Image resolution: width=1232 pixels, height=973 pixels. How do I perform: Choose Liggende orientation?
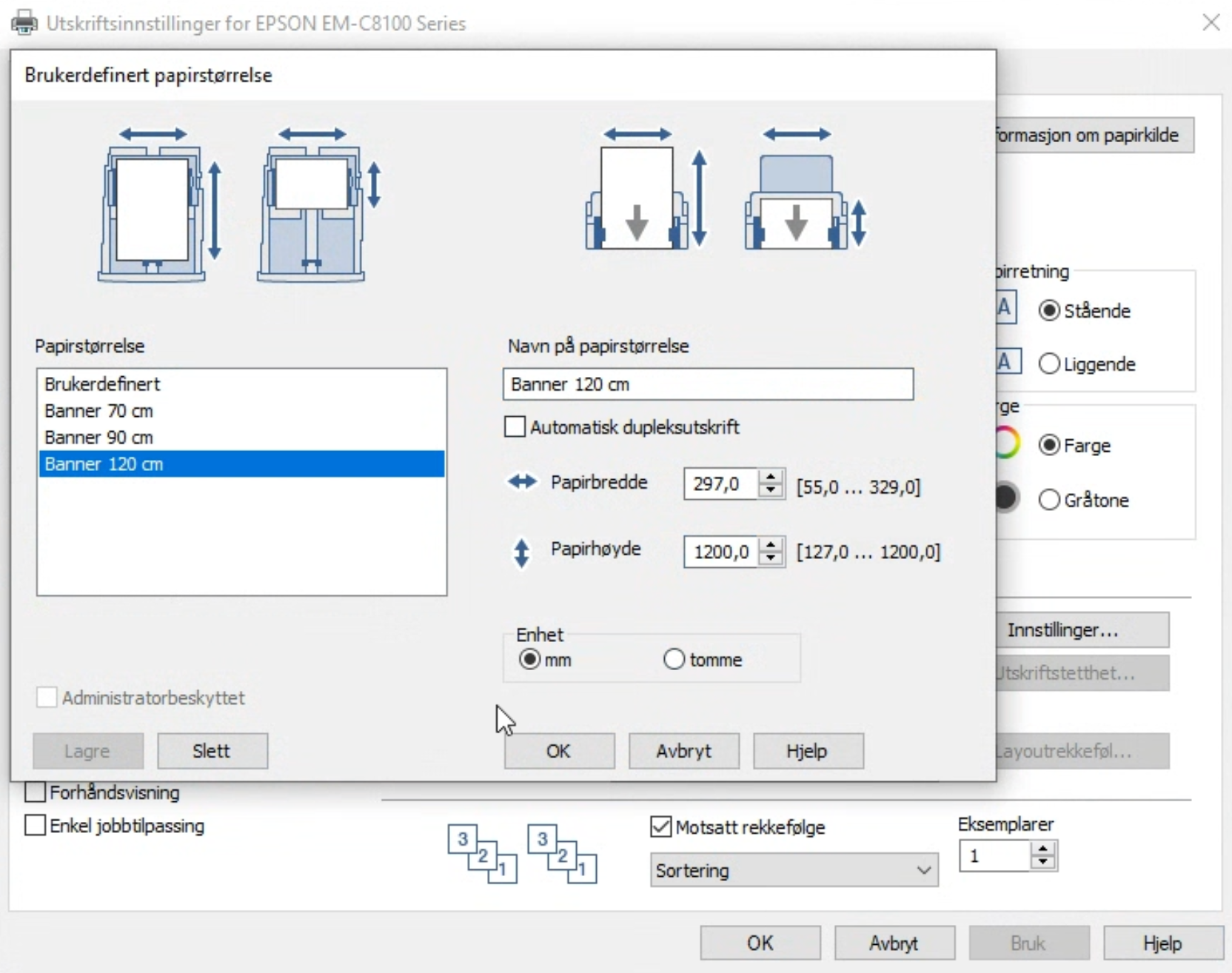[1048, 364]
